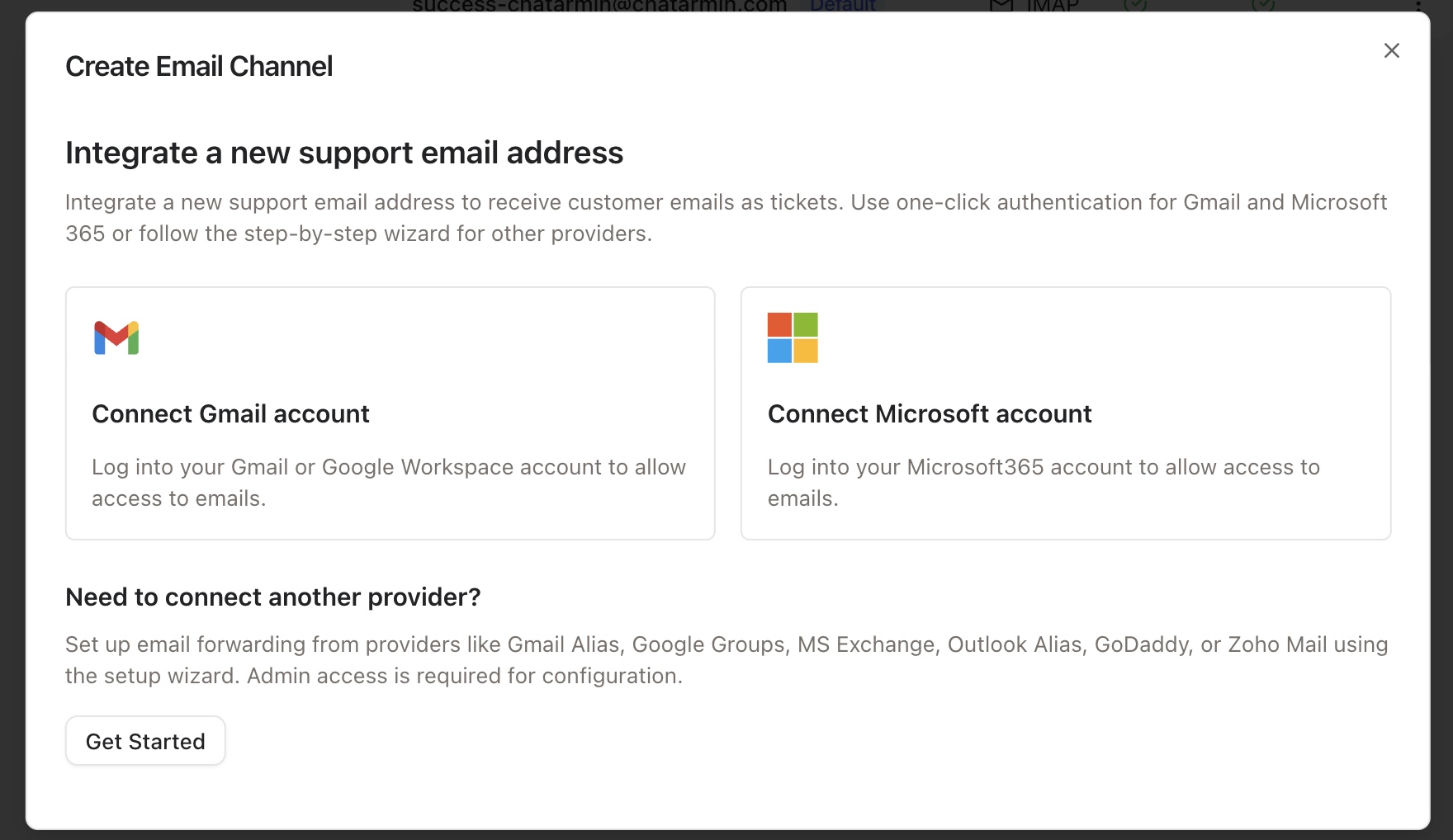Click the second green check circle
Image resolution: width=1453 pixels, height=840 pixels.
coord(1262,5)
